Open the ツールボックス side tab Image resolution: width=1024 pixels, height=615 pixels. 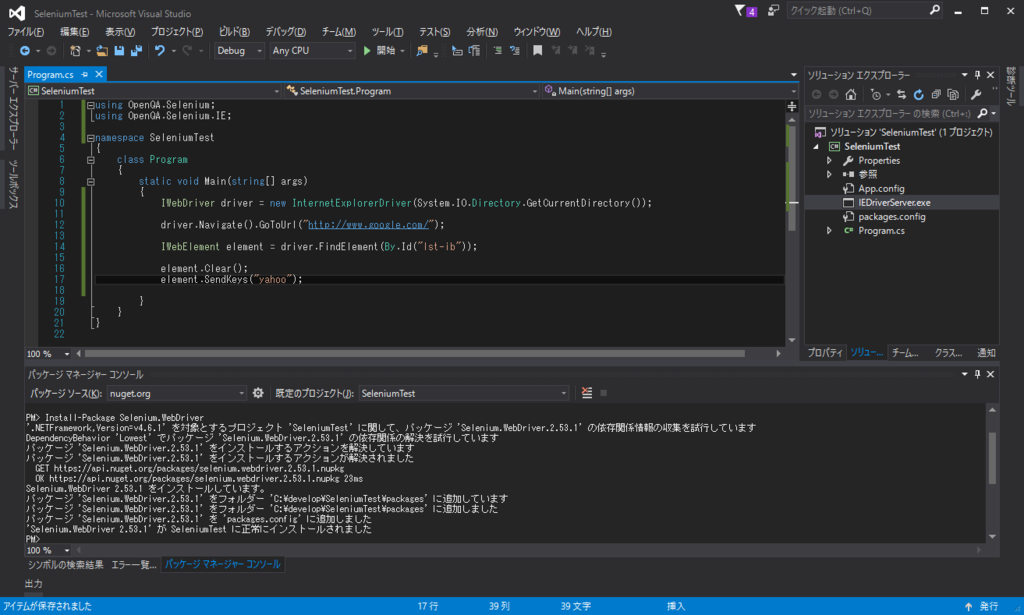point(13,185)
